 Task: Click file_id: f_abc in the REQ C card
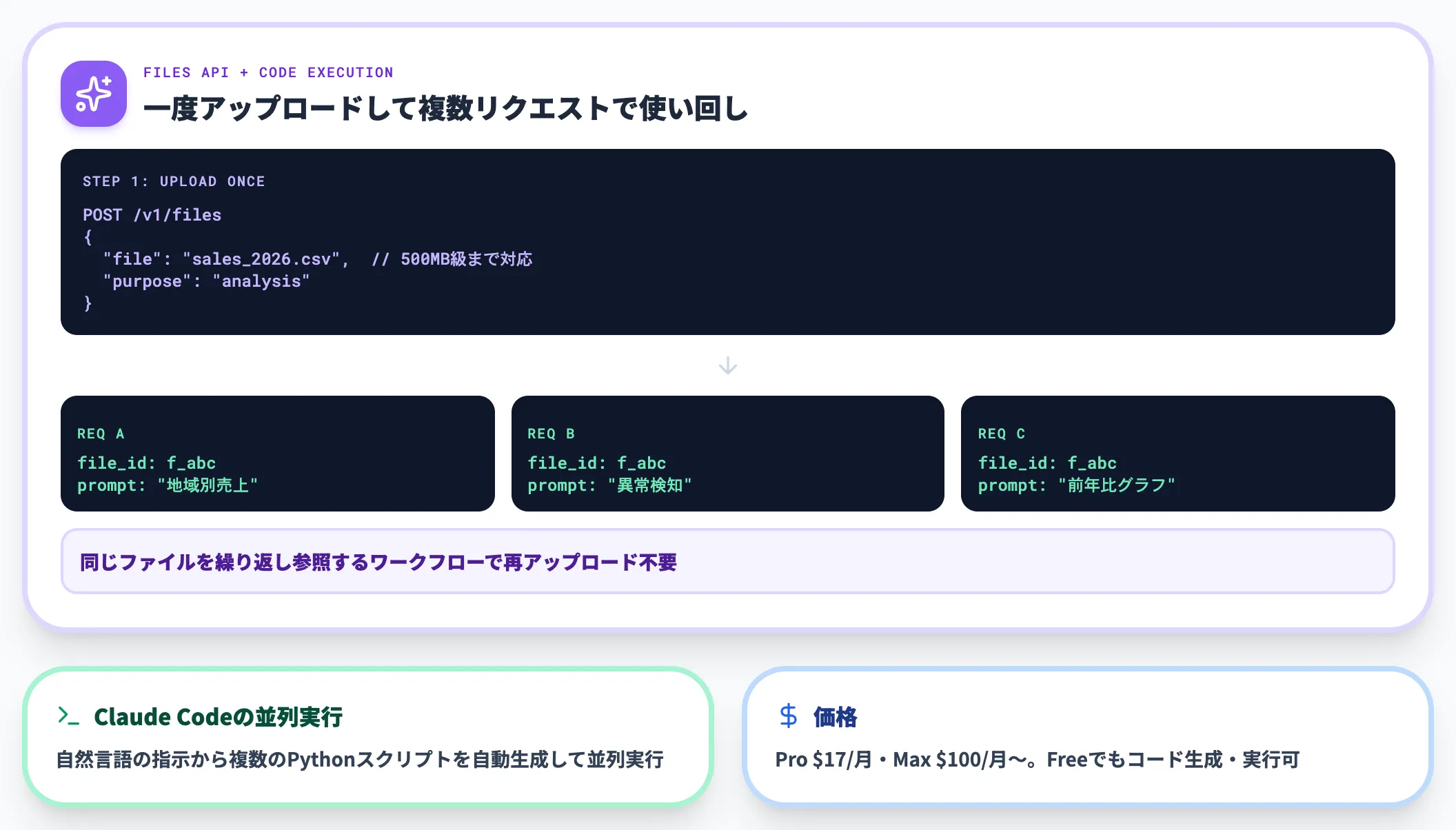pyautogui.click(x=1047, y=463)
